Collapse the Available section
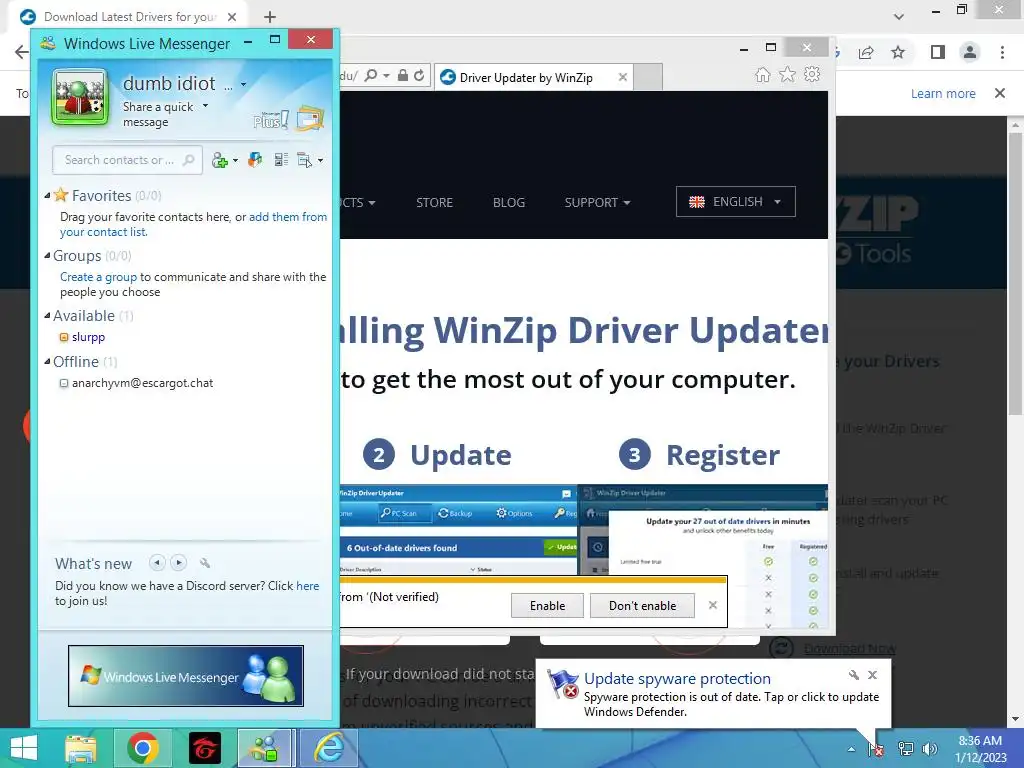Screen dimensions: 1024x768 [x=47, y=315]
